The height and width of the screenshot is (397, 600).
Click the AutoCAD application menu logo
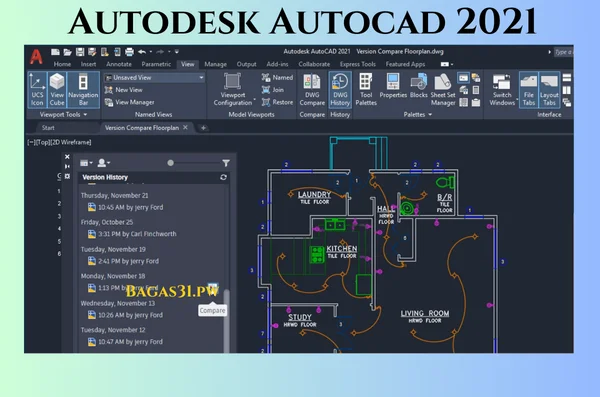(x=36, y=57)
